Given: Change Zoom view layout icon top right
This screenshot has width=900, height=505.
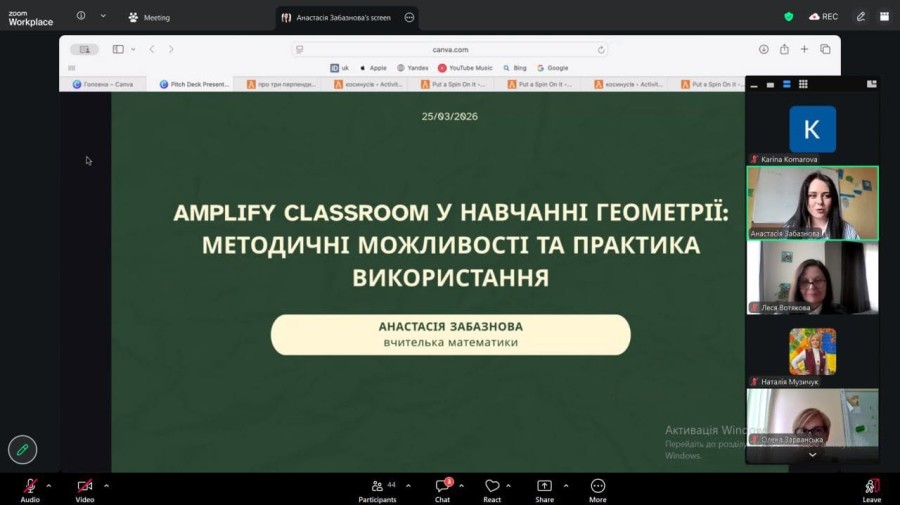Looking at the screenshot, I should tap(885, 17).
